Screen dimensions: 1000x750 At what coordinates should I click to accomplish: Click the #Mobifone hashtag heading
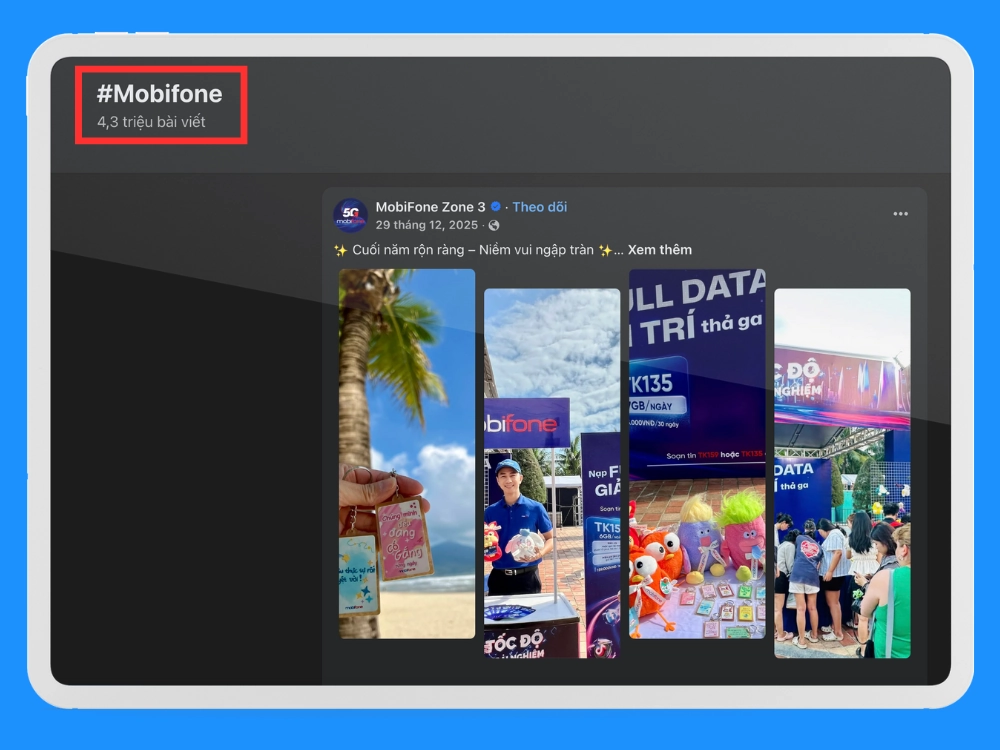[x=159, y=94]
